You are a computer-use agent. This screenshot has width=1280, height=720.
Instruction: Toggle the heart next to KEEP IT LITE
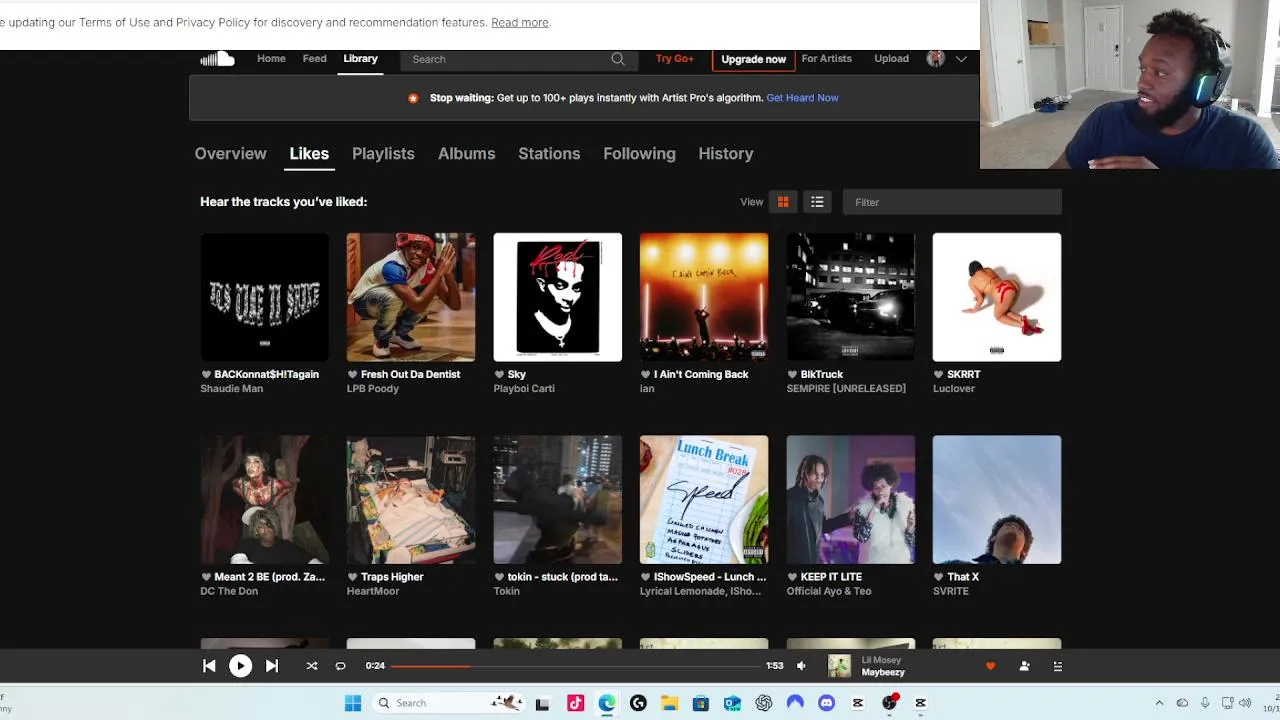[792, 577]
